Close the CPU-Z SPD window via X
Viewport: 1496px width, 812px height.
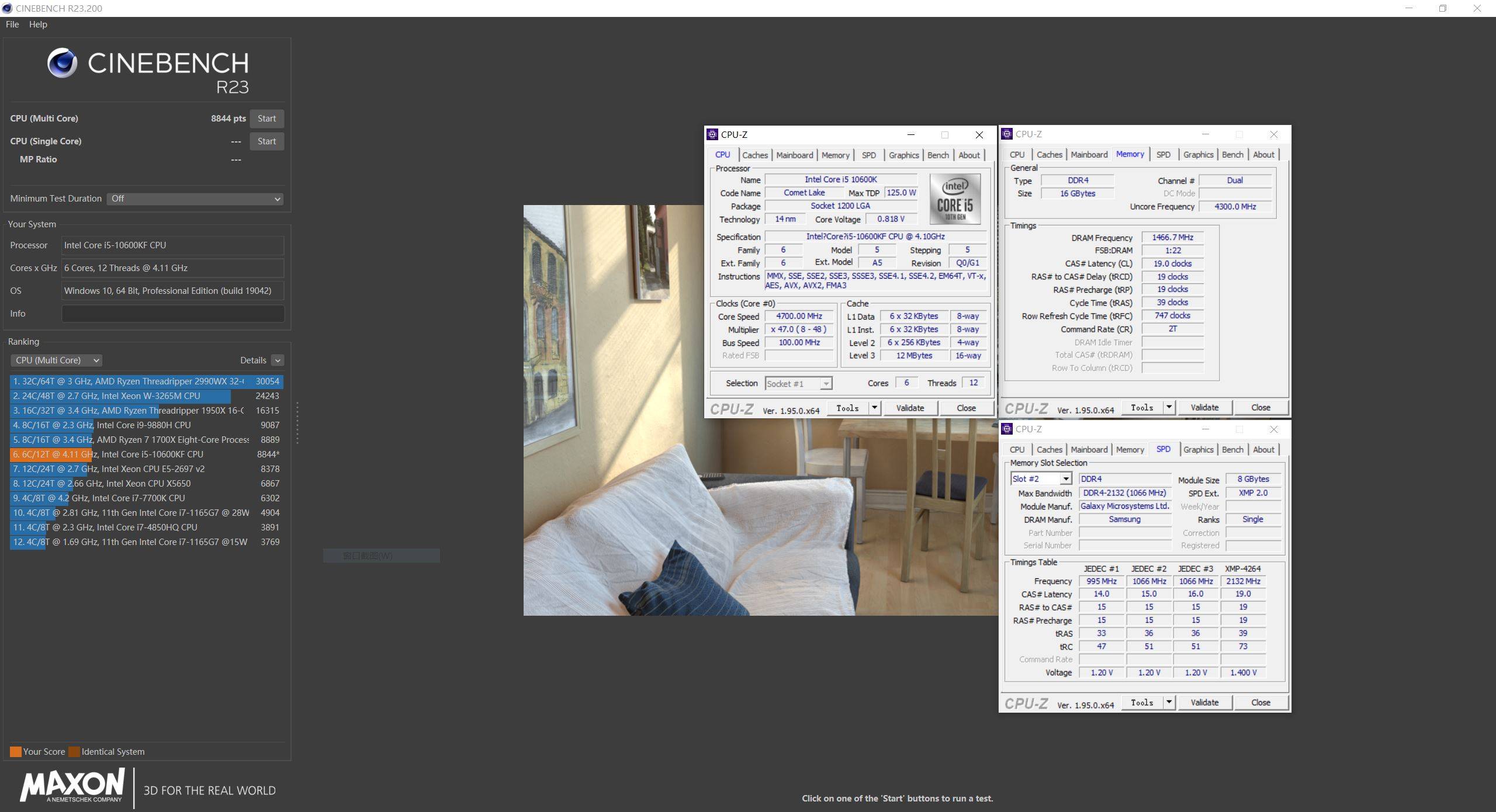(x=1274, y=429)
